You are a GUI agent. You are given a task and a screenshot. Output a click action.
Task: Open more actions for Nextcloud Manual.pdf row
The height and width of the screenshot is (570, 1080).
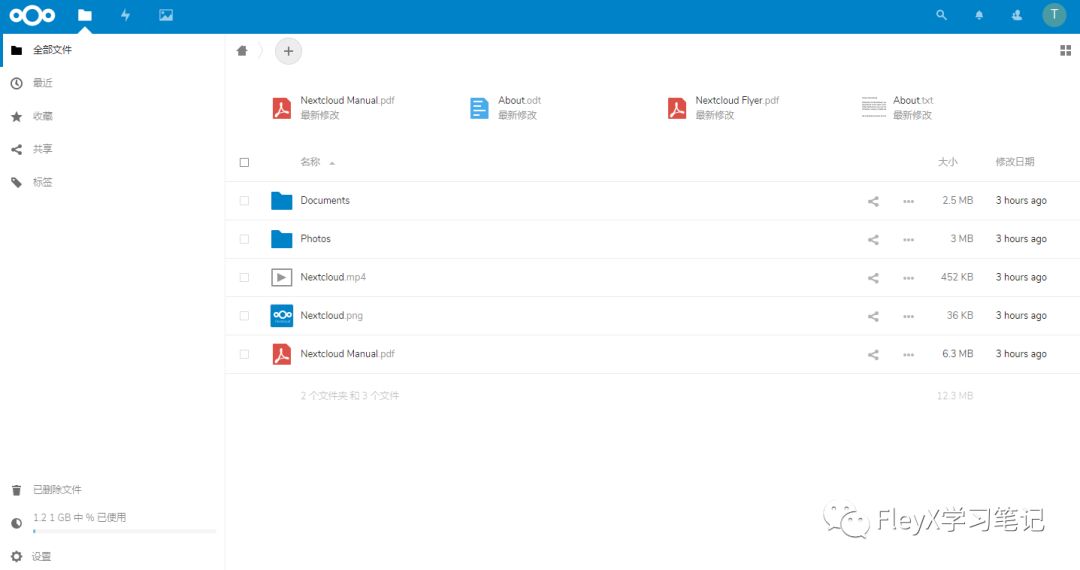point(908,355)
